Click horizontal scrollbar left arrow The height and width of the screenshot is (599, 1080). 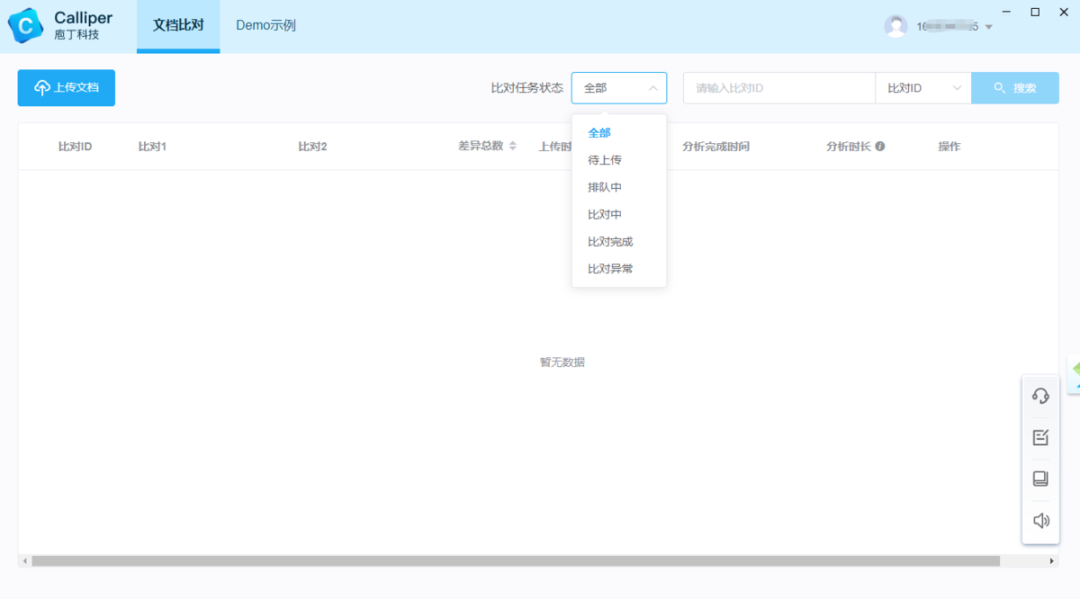click(25, 561)
